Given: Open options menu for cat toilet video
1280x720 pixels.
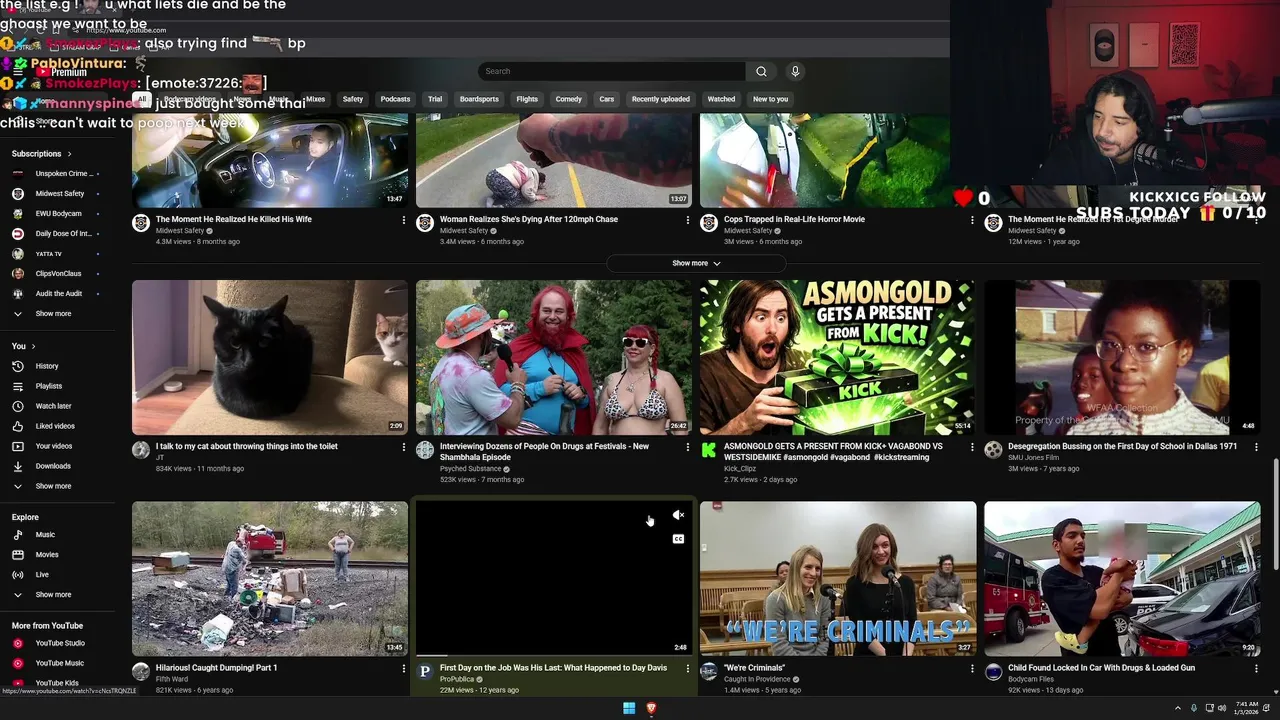Looking at the screenshot, I should pyautogui.click(x=404, y=447).
